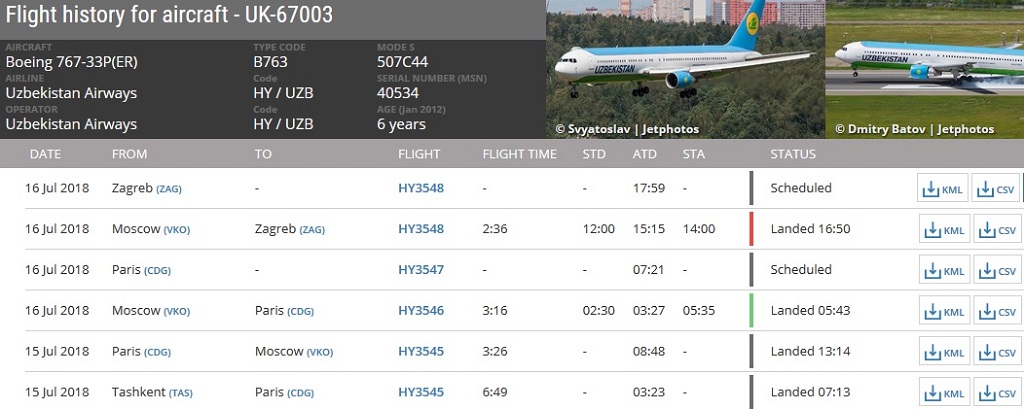Download CSV for Paris HY3547 scheduled flight

click(997, 270)
